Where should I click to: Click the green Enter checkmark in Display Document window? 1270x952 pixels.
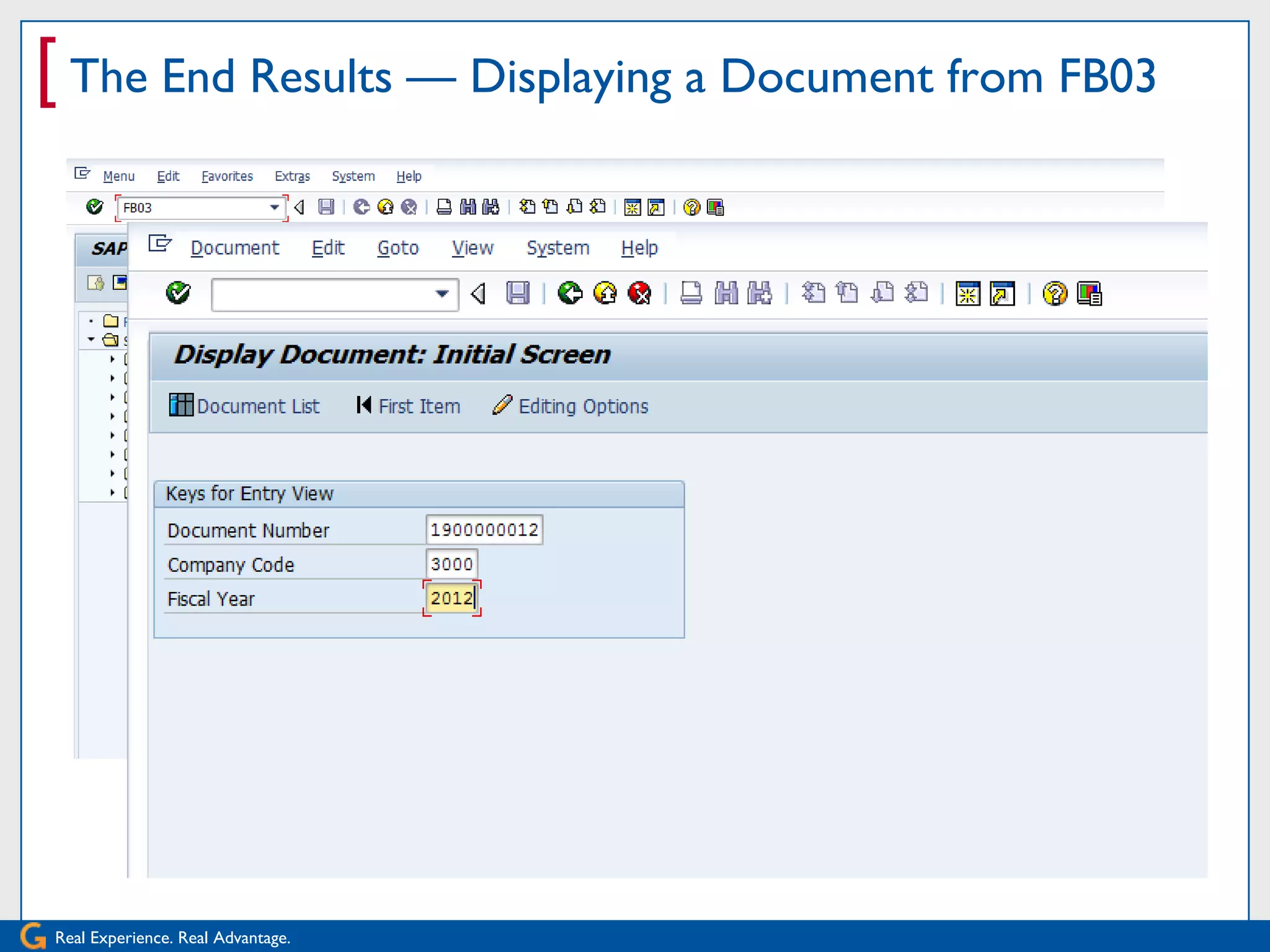tap(178, 293)
